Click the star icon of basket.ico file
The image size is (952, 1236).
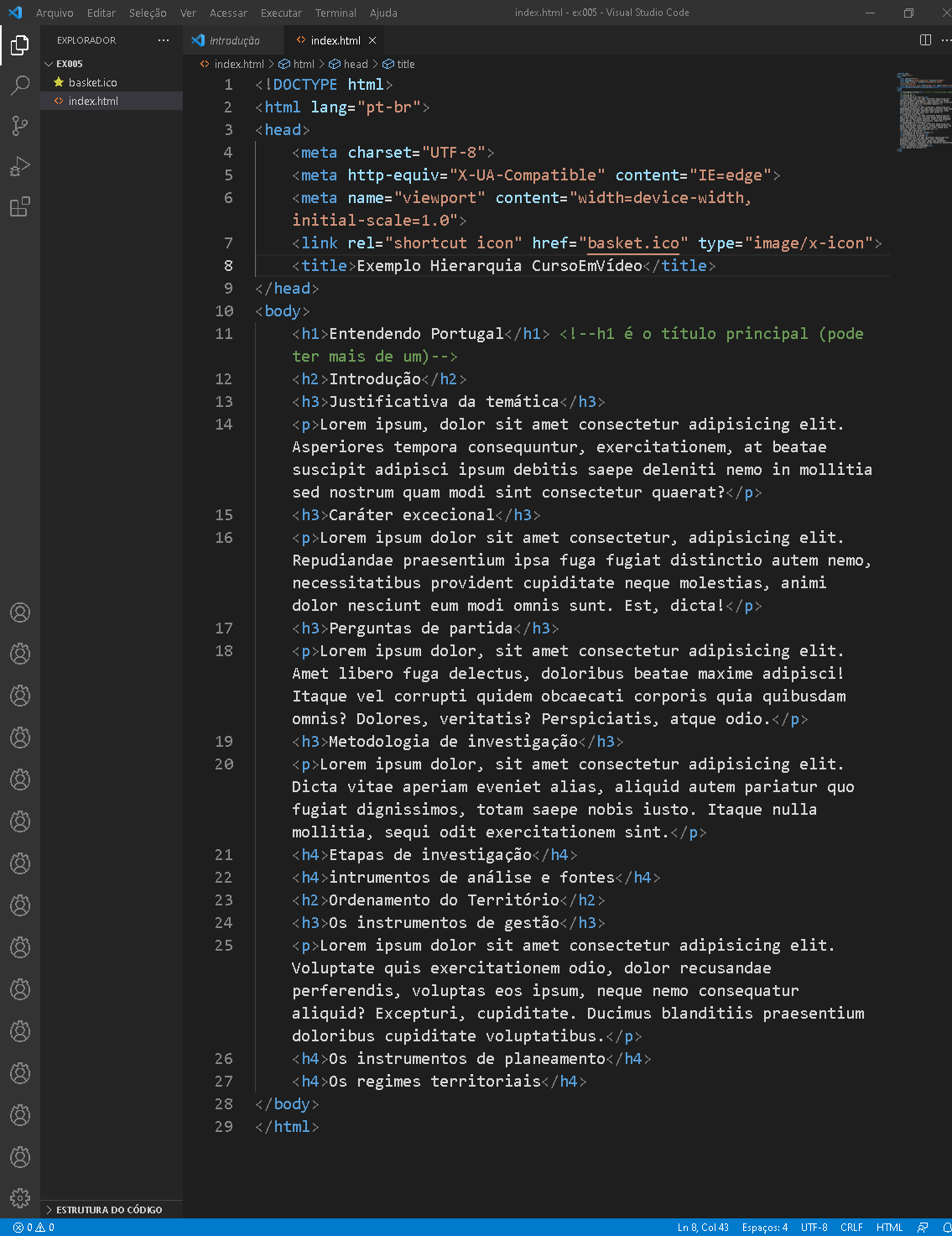pyautogui.click(x=59, y=82)
